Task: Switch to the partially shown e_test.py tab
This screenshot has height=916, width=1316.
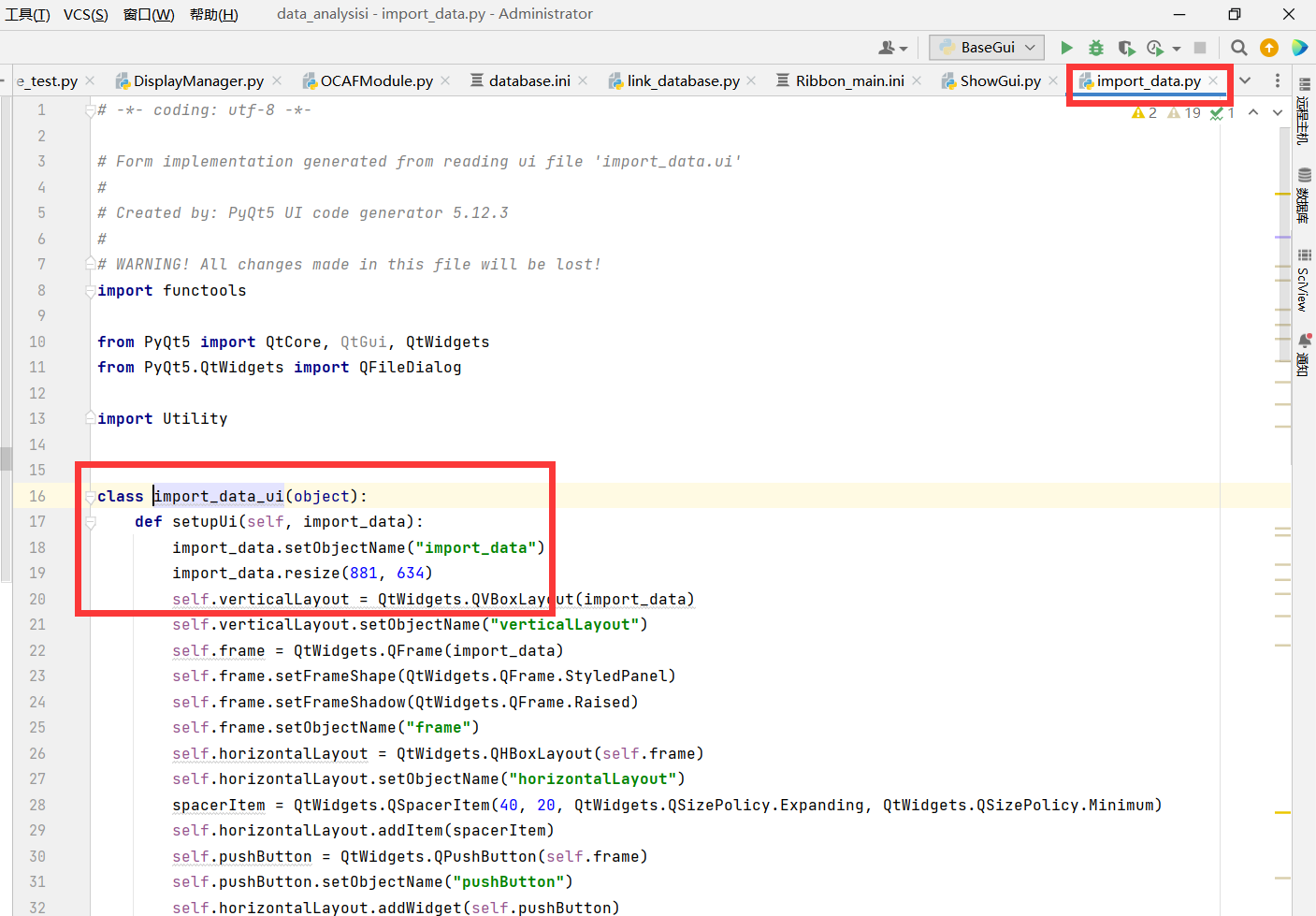Action: pos(47,81)
